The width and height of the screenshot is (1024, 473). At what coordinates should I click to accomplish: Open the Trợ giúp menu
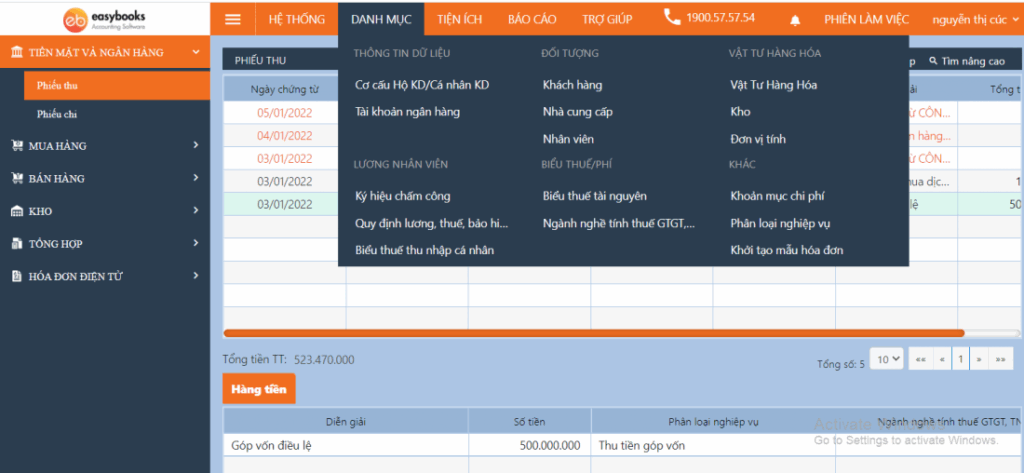coord(607,19)
